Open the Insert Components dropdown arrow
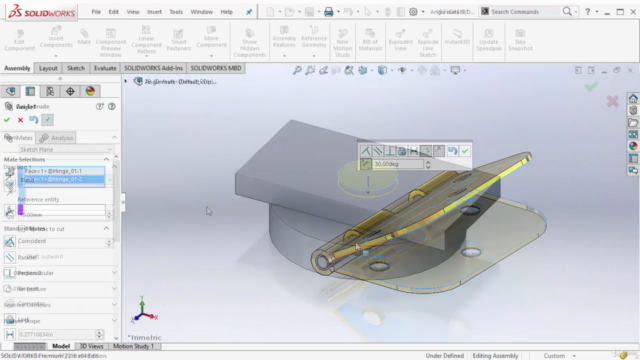 click(56, 56)
